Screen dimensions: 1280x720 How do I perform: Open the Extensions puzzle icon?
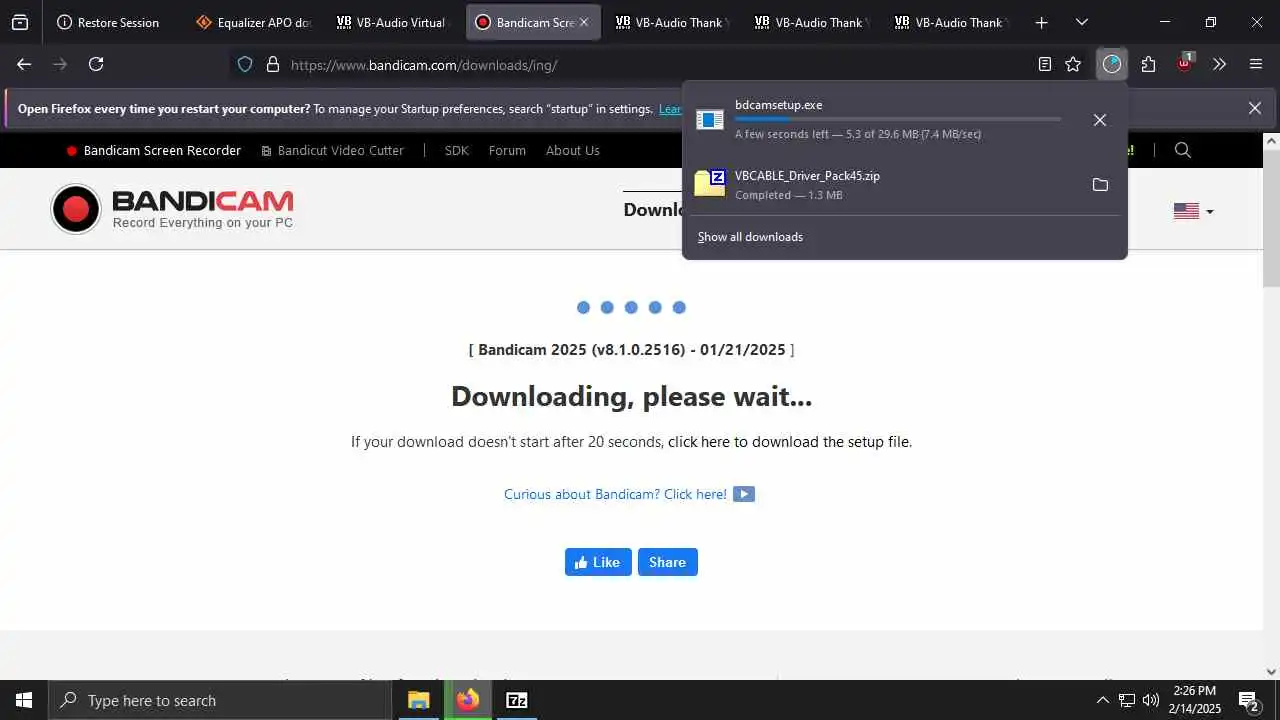[1148, 64]
